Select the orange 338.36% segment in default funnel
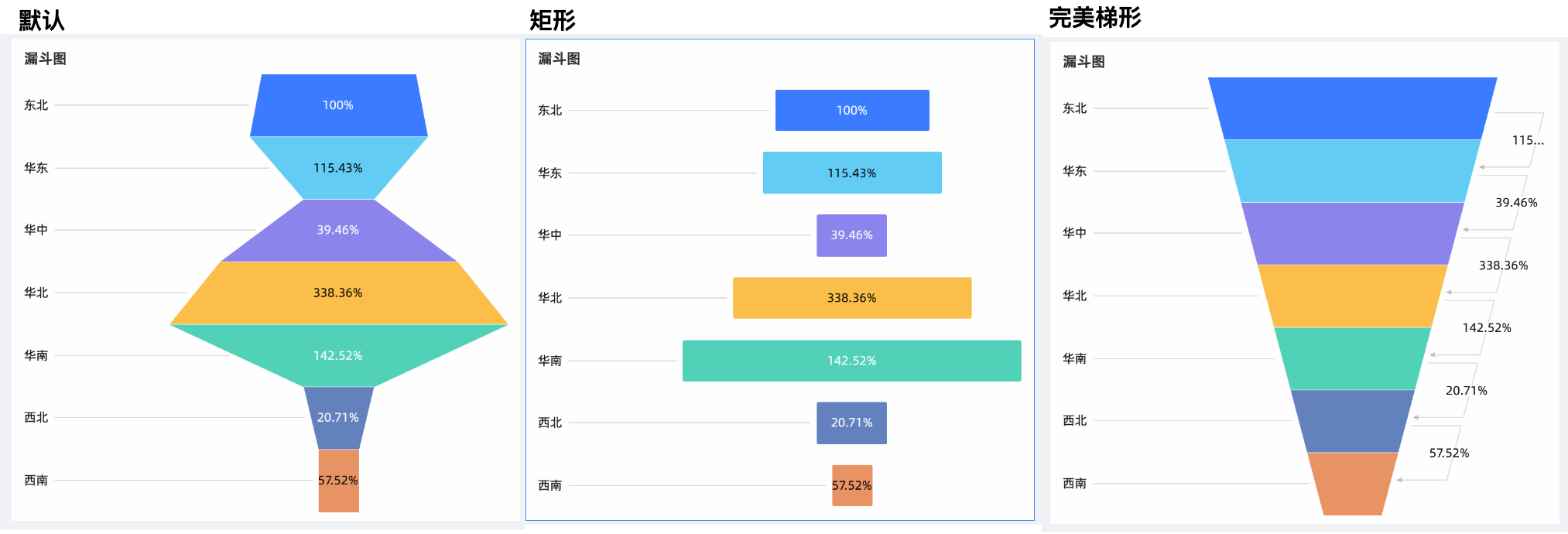The width and height of the screenshot is (1568, 534). click(338, 293)
